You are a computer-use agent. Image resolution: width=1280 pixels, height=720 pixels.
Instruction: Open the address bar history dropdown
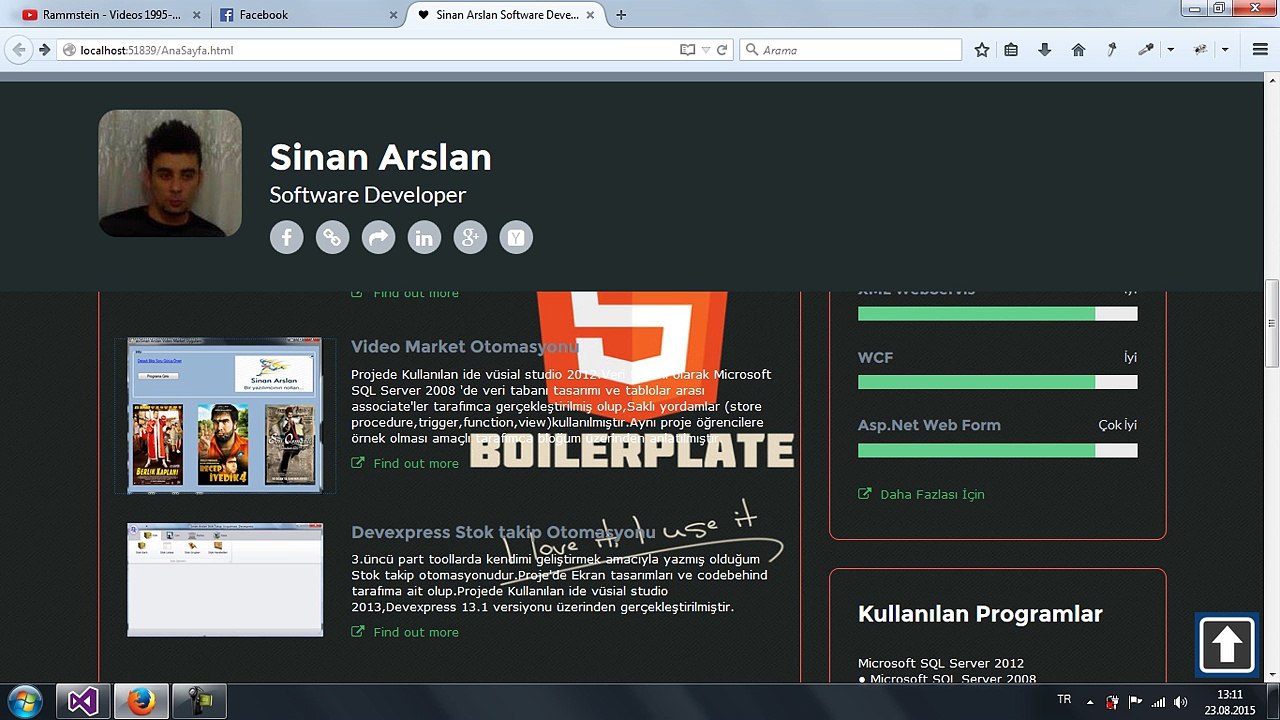tap(705, 50)
